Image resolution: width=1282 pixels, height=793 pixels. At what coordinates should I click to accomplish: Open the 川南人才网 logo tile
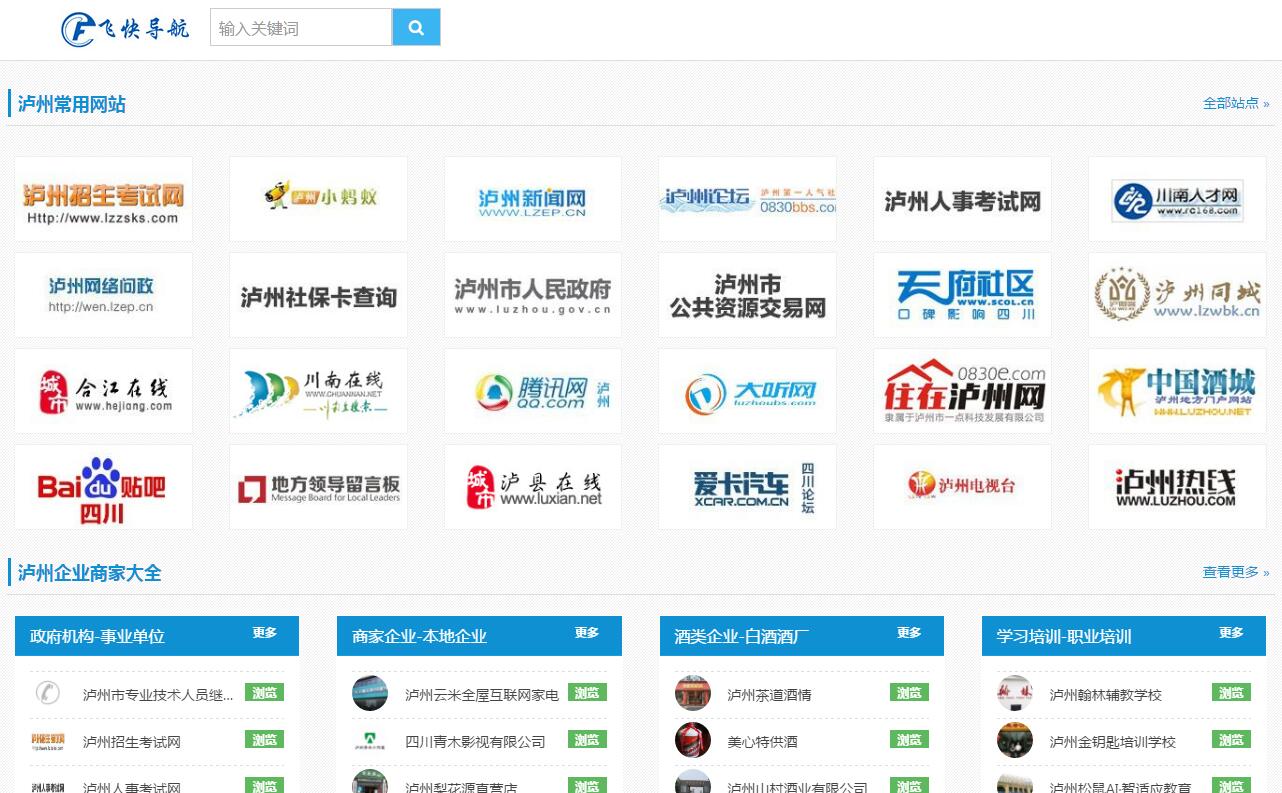tap(1176, 199)
